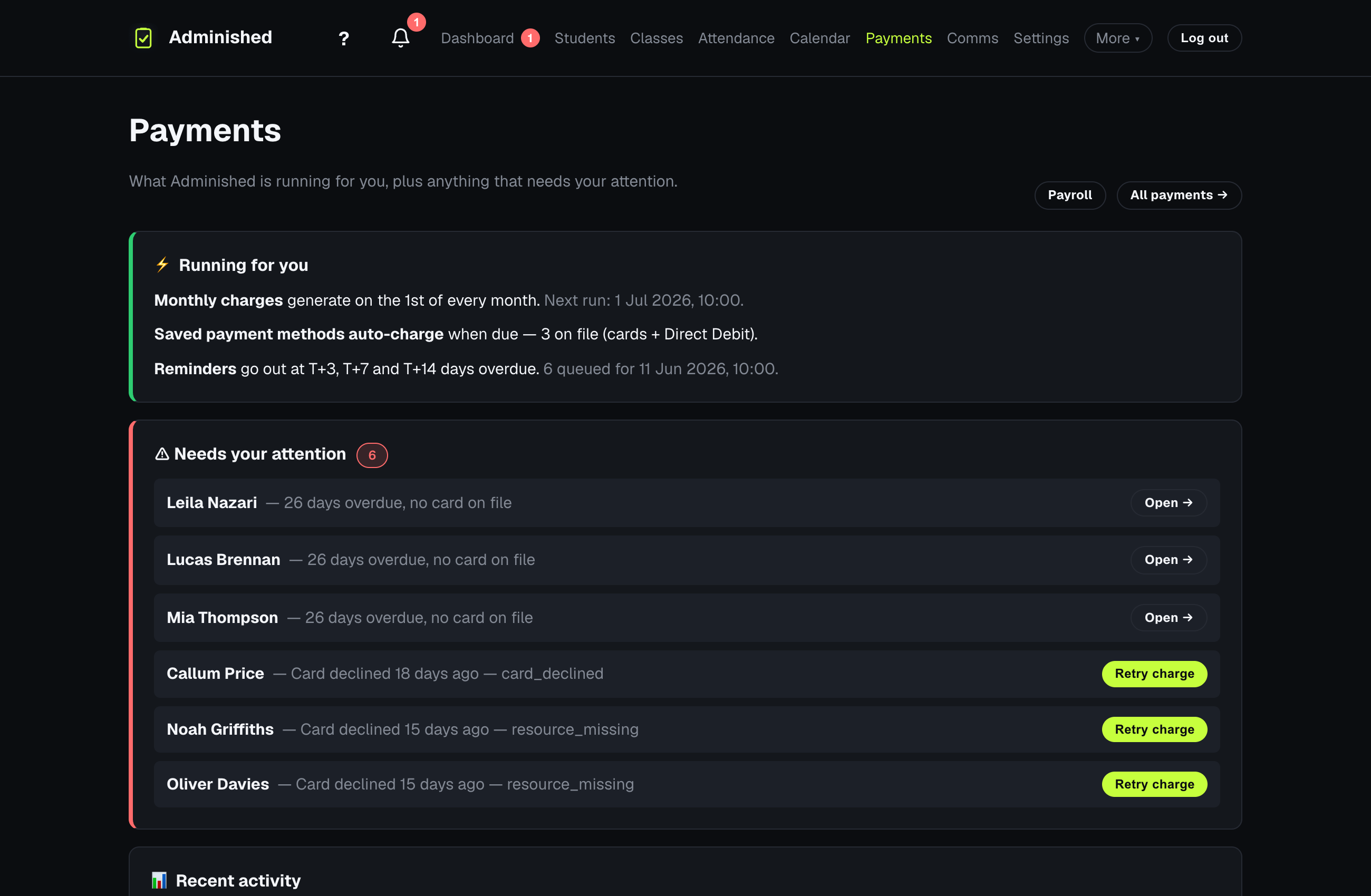Click the name Callum Price
Image resolution: width=1371 pixels, height=896 pixels.
(x=216, y=673)
